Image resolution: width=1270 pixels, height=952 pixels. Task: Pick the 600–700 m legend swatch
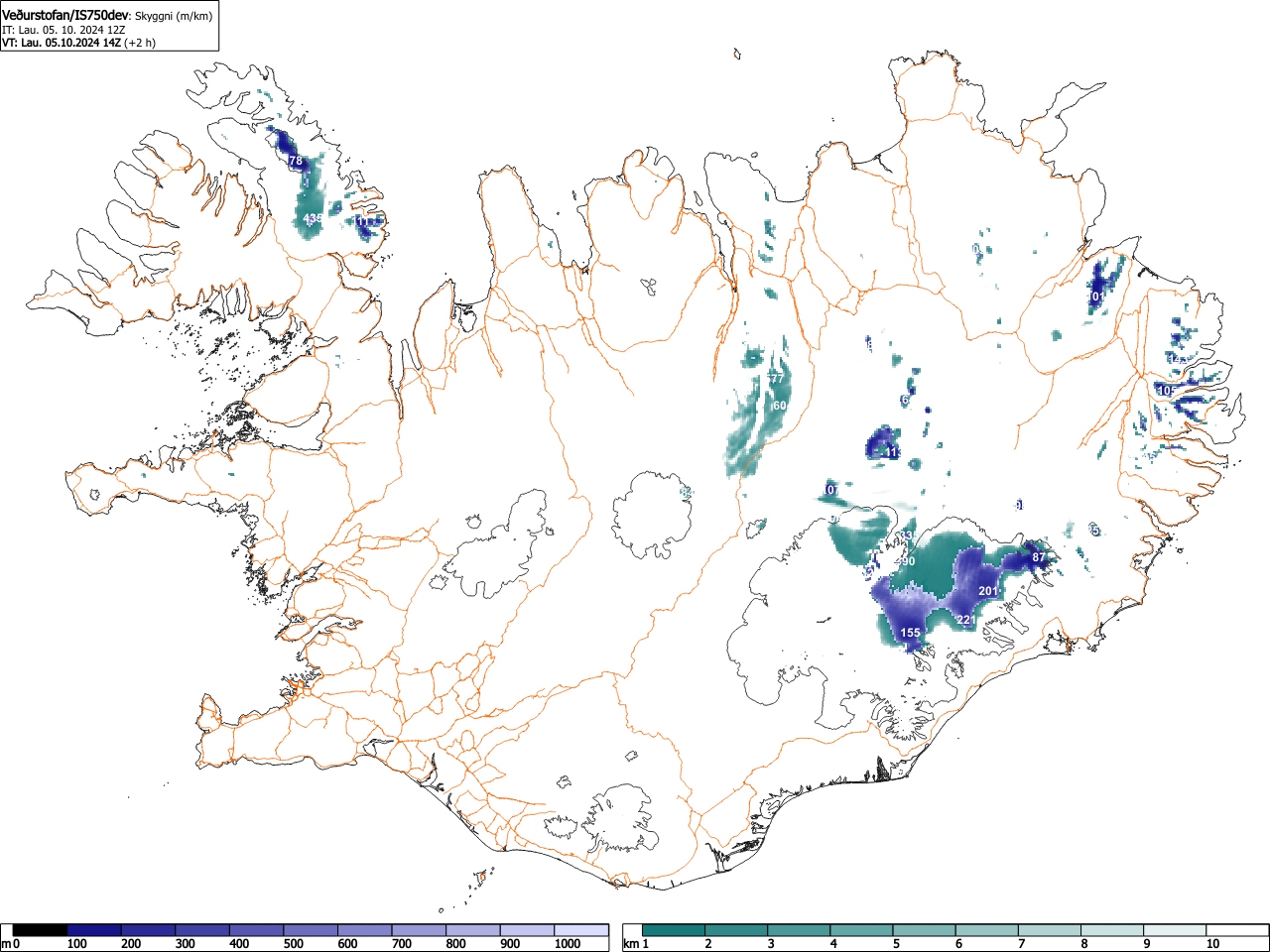(365, 930)
